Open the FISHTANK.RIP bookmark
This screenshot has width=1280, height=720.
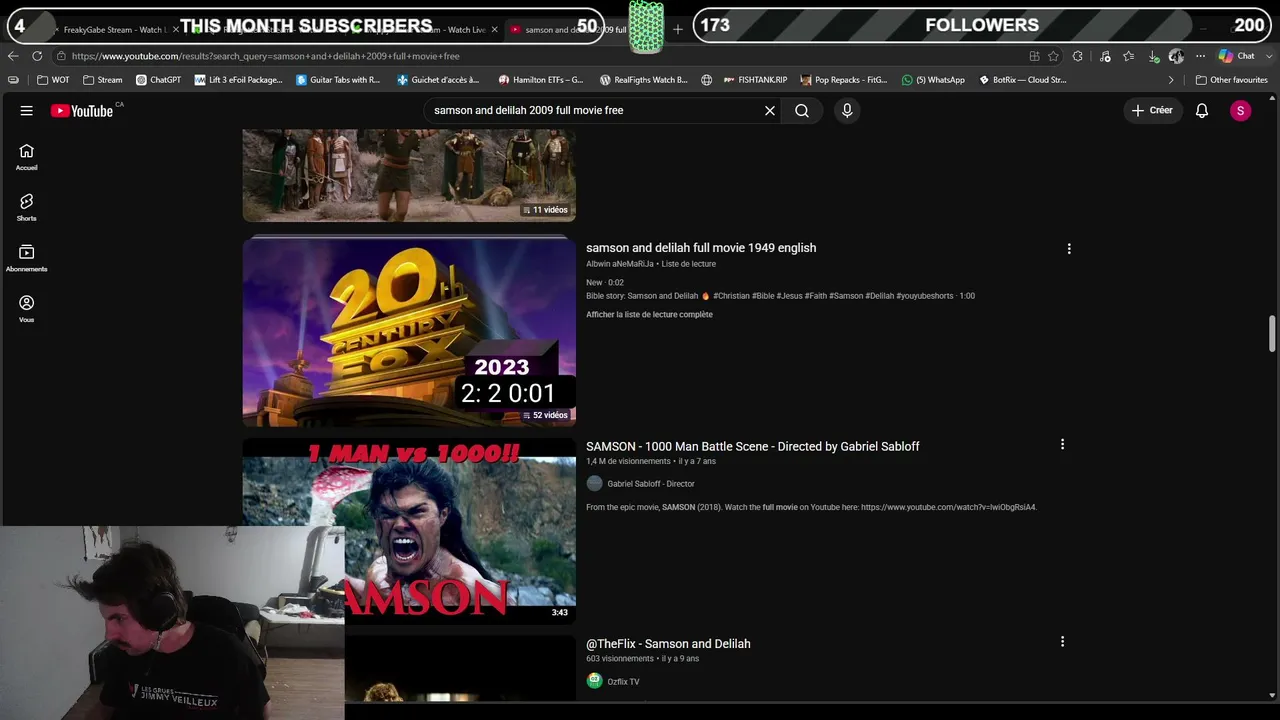click(755, 80)
